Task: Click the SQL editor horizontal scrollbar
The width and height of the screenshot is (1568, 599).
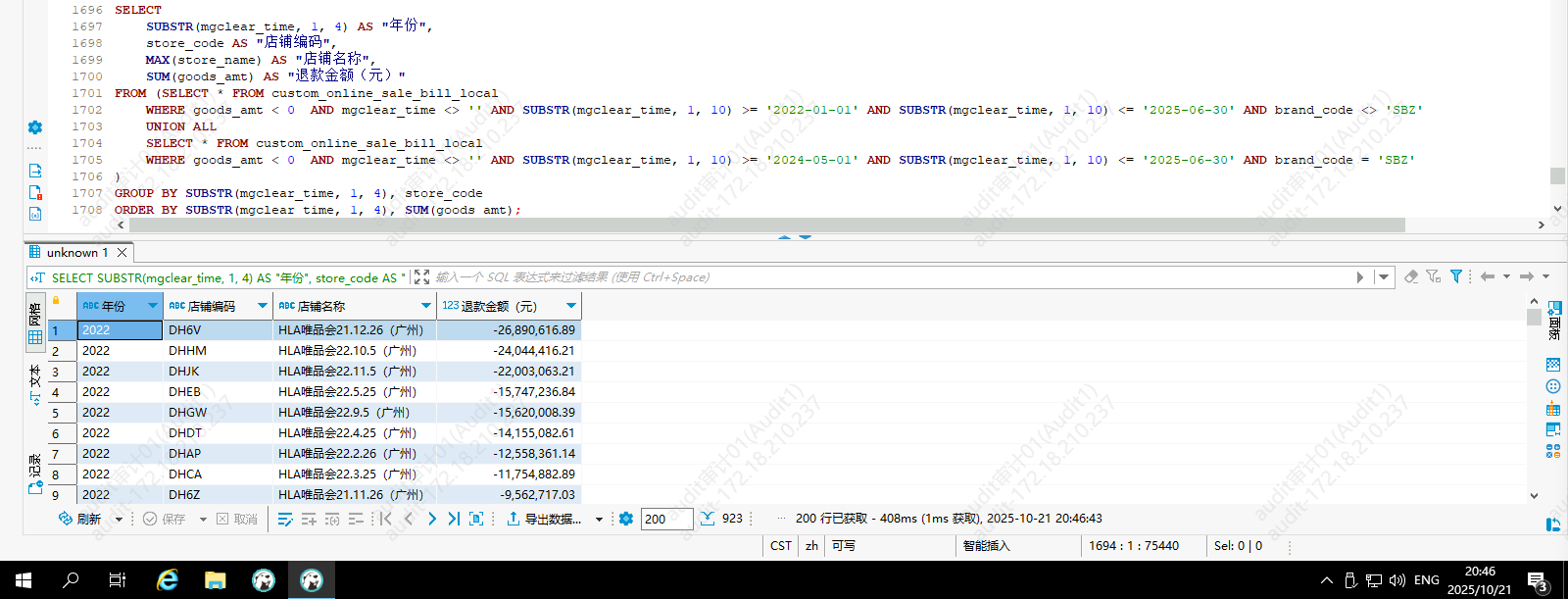Action: click(x=764, y=225)
